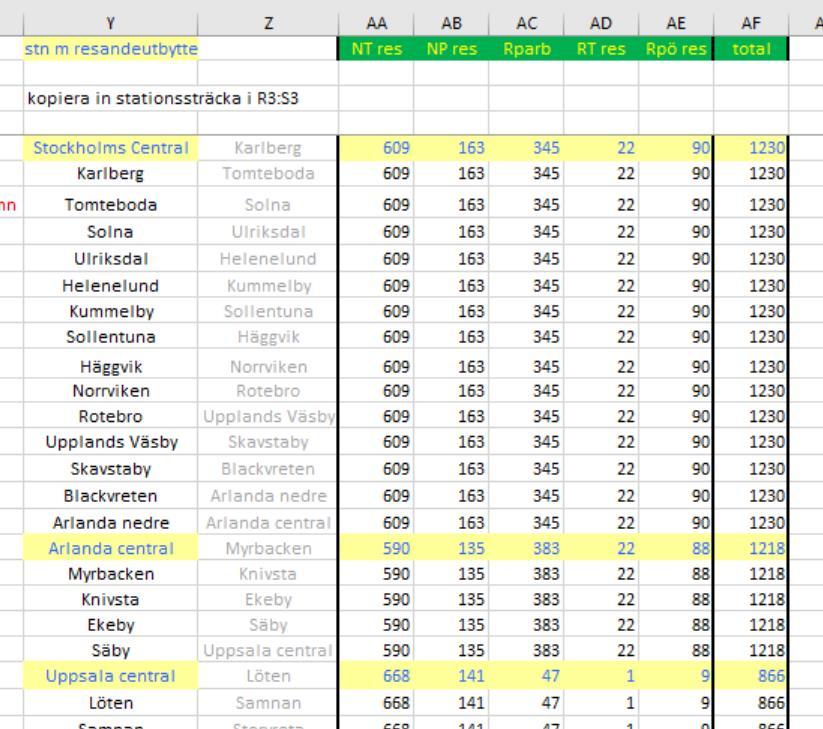Select grey 'Upplands Väsby' in column Z
The height and width of the screenshot is (729, 823).
pyautogui.click(x=268, y=417)
